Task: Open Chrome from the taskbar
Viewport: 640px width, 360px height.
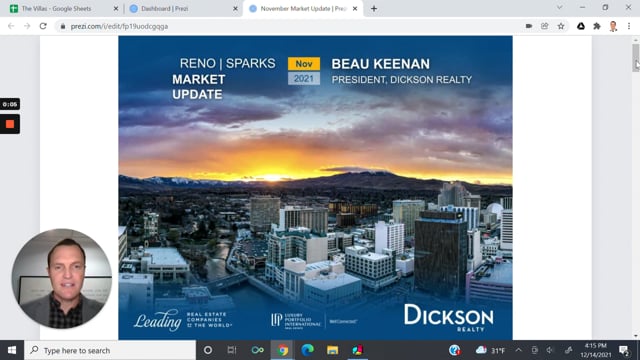Action: [x=282, y=350]
